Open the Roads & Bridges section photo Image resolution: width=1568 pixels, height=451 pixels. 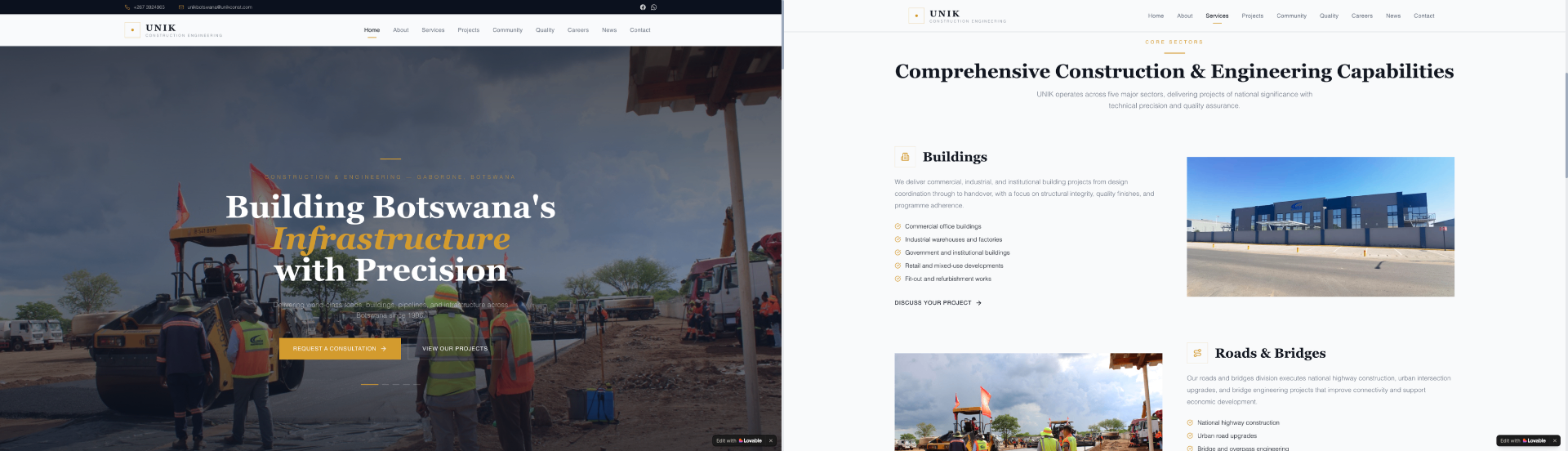[1028, 402]
